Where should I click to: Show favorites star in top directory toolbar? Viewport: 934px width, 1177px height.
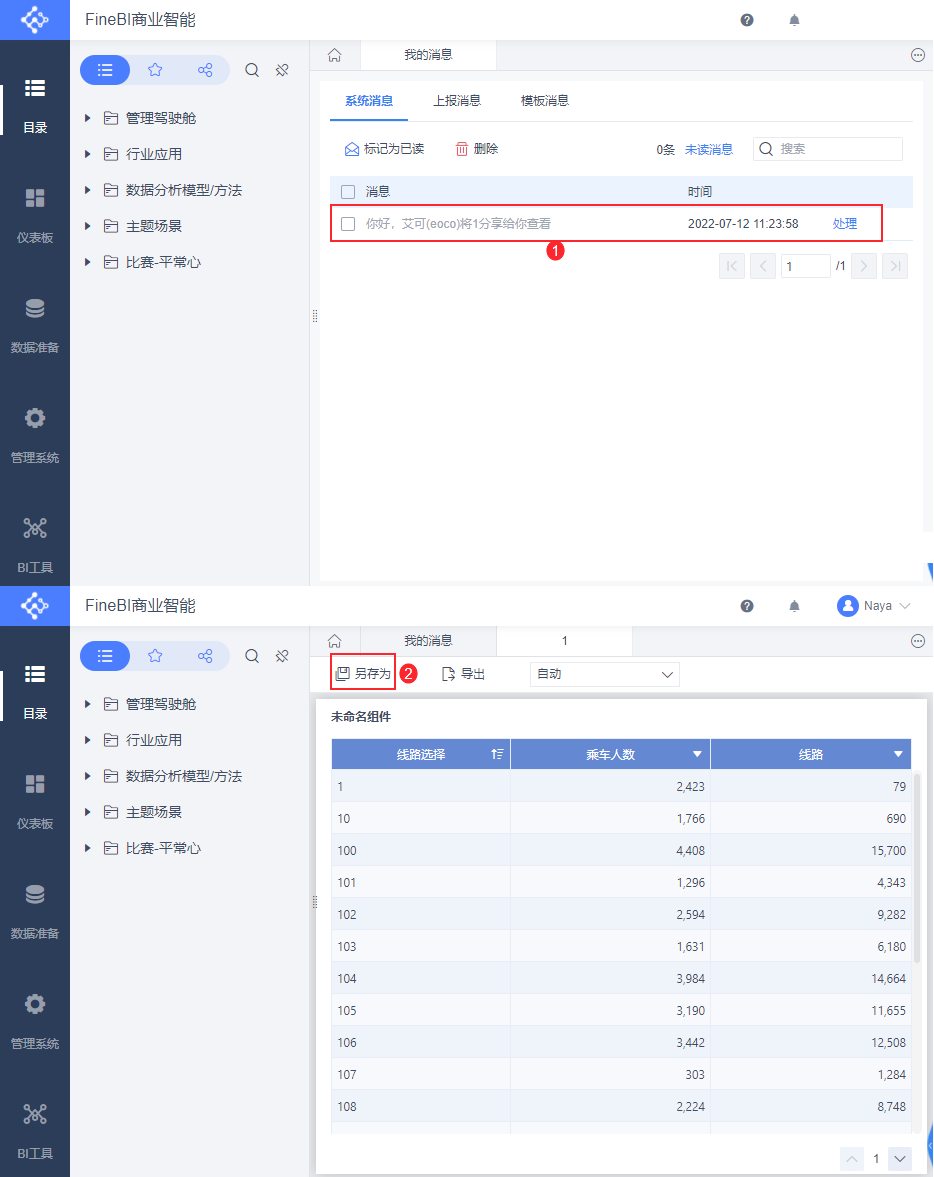pos(155,70)
